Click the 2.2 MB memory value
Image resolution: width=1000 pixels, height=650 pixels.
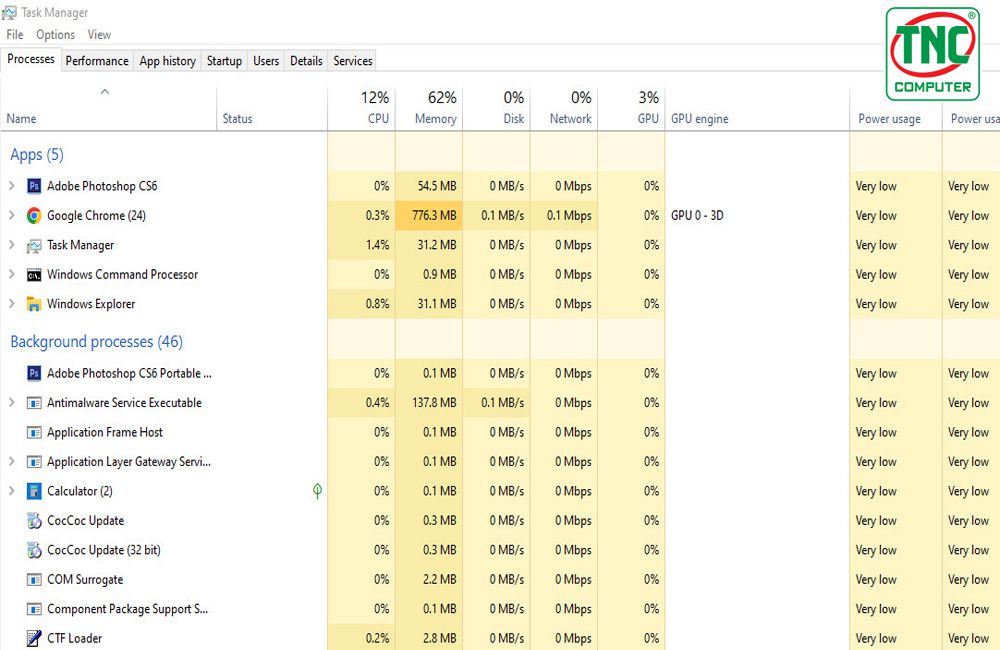point(439,580)
